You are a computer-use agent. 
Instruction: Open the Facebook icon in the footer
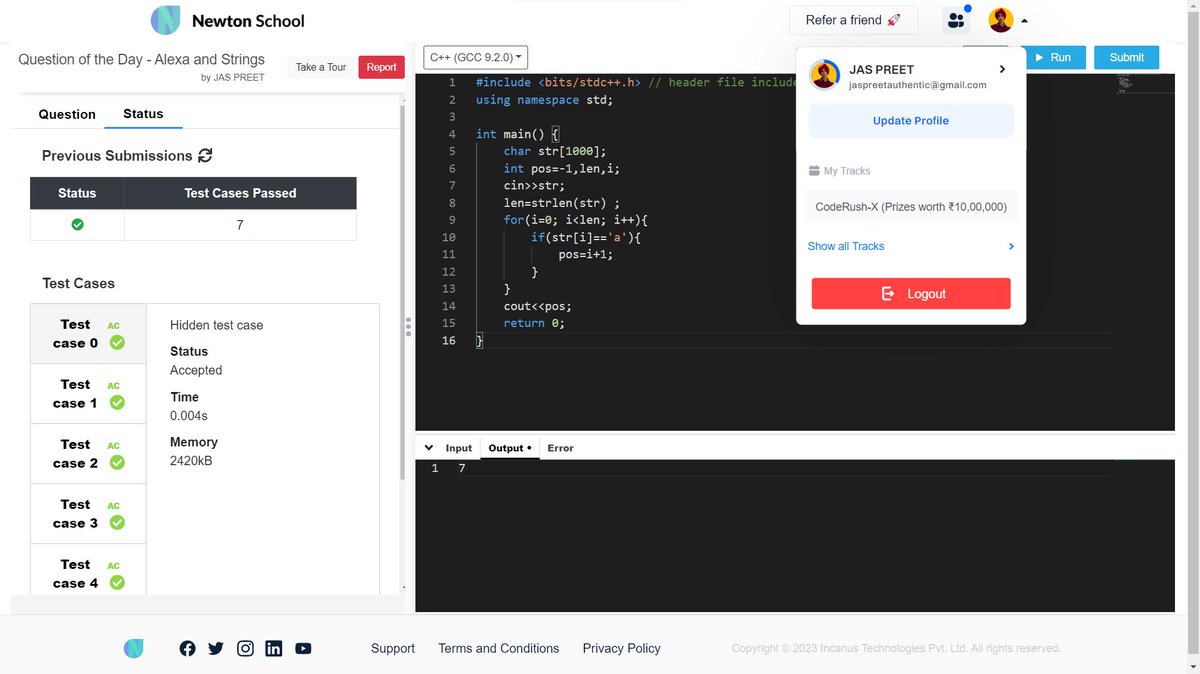pyautogui.click(x=187, y=648)
